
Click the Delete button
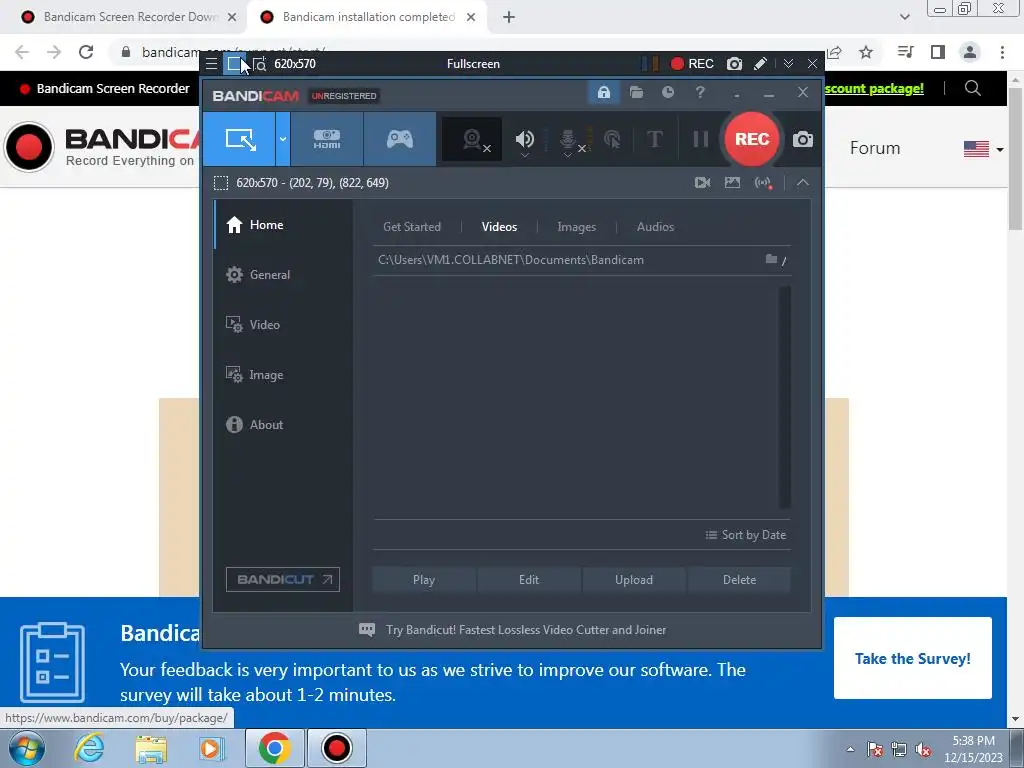(x=739, y=580)
